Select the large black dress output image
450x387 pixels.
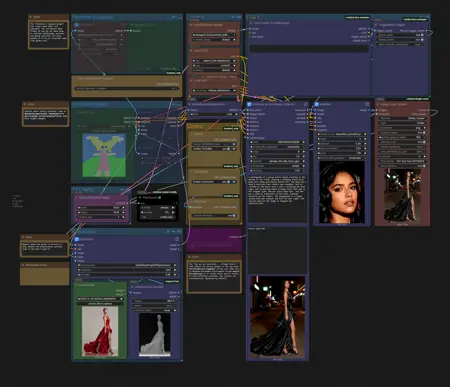point(278,317)
